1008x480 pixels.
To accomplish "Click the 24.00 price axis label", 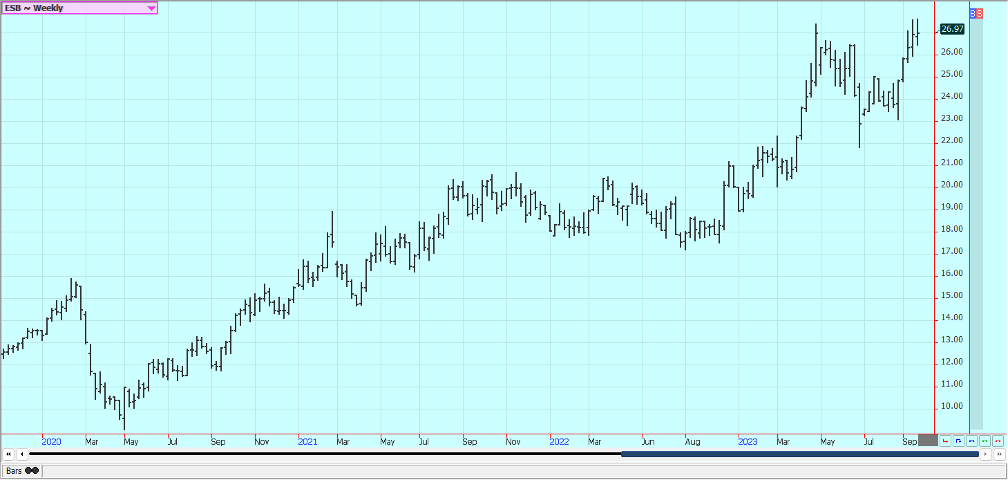I will tap(953, 96).
